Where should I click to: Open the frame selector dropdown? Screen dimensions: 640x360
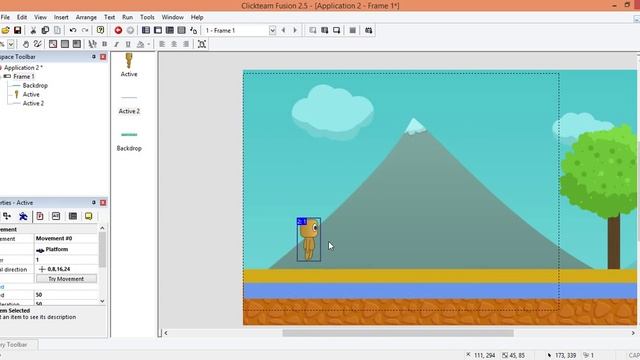pos(272,30)
